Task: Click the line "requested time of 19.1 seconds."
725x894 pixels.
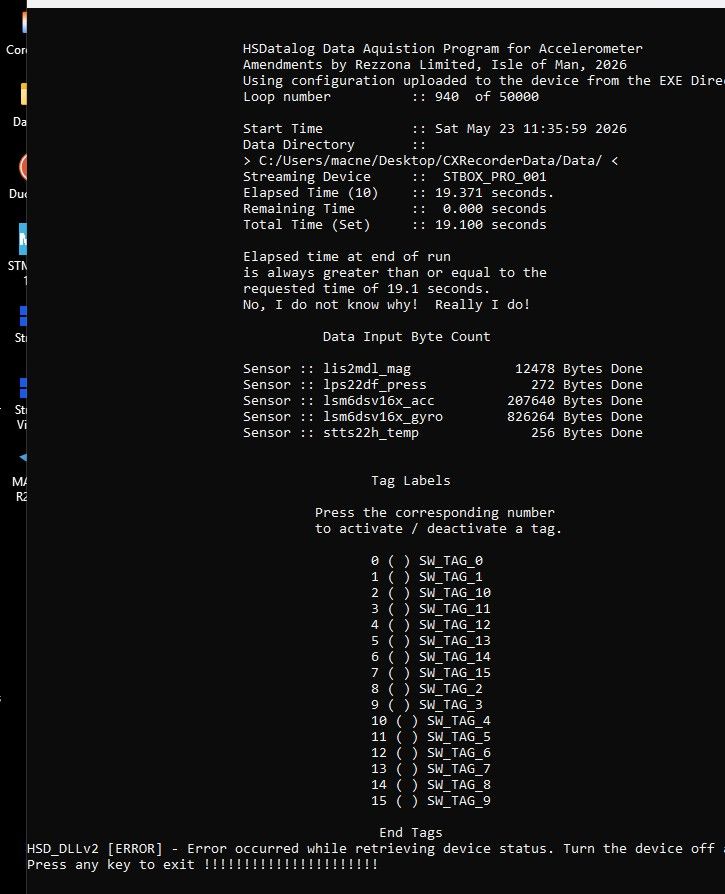Action: tap(366, 288)
